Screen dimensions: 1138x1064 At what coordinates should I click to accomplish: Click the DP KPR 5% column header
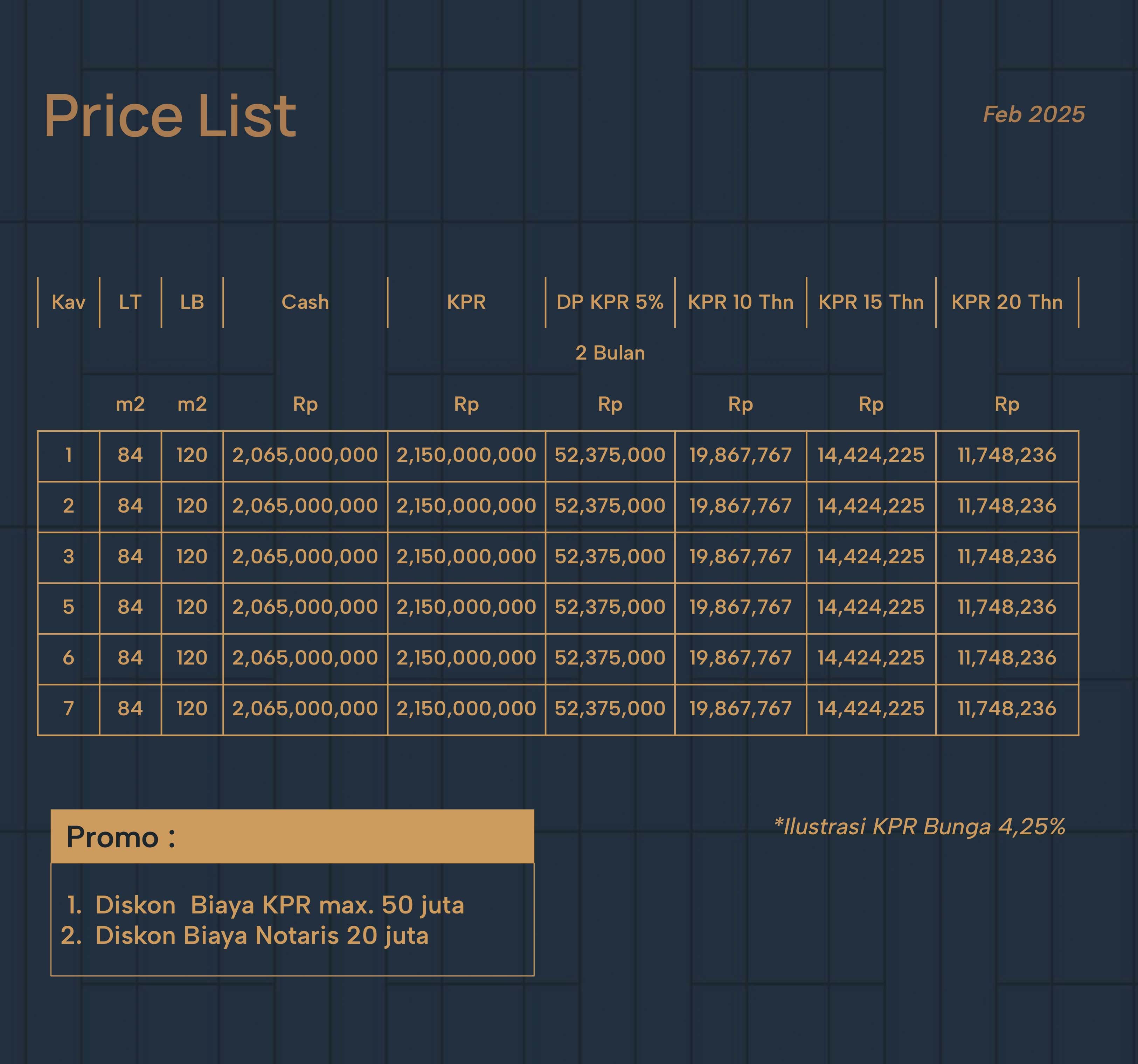(x=610, y=302)
